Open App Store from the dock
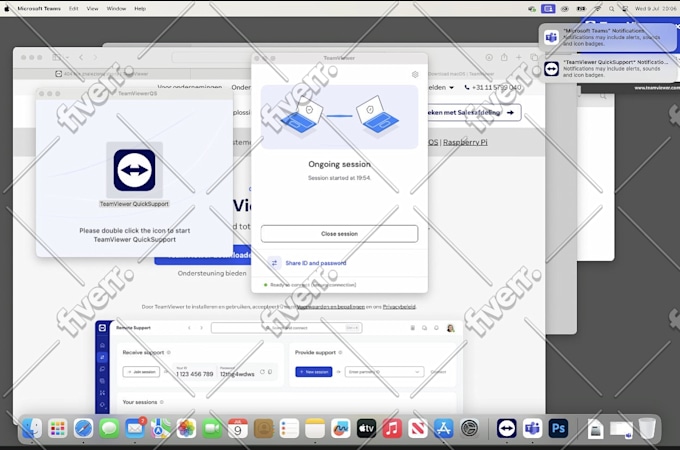 pos(443,429)
